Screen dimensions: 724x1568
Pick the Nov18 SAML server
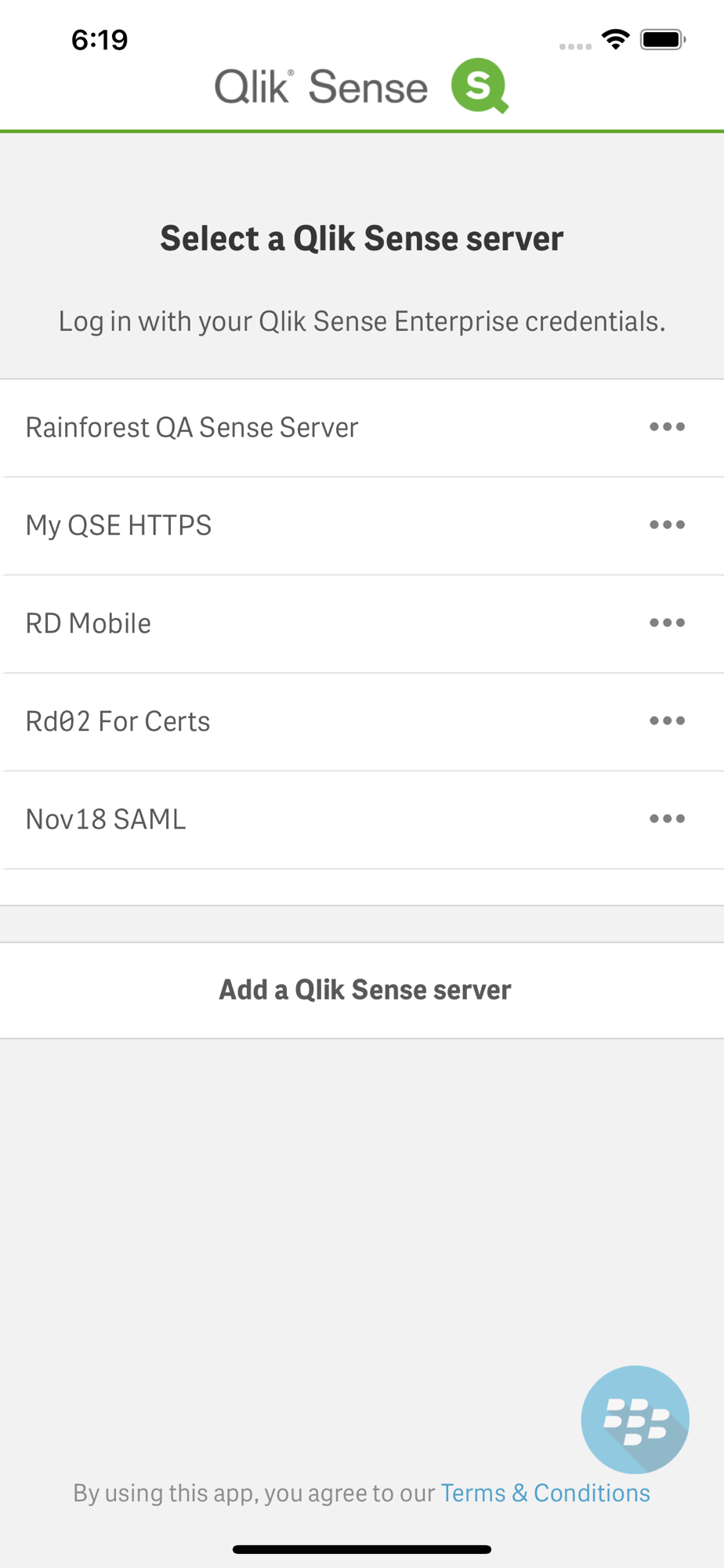click(362, 820)
